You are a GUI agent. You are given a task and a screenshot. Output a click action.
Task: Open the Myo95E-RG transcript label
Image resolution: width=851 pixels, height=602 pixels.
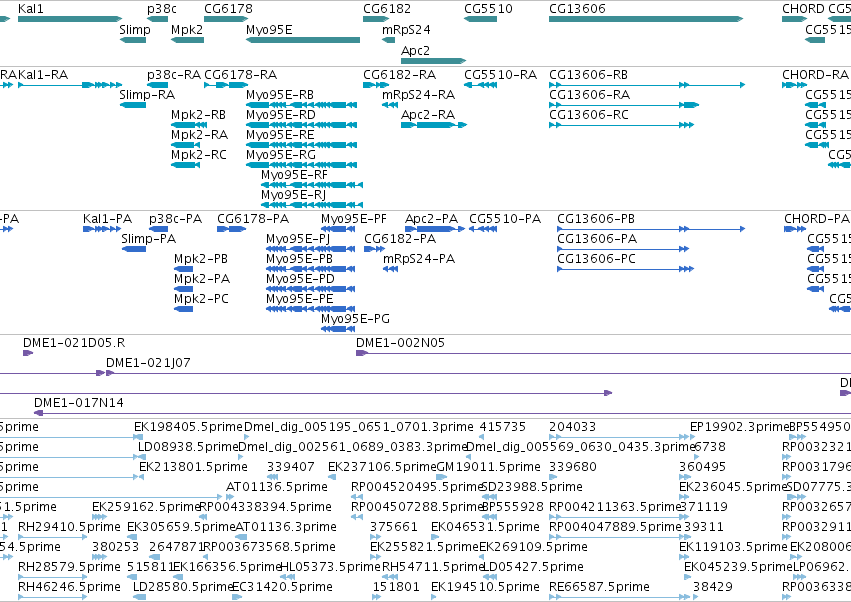click(x=281, y=155)
